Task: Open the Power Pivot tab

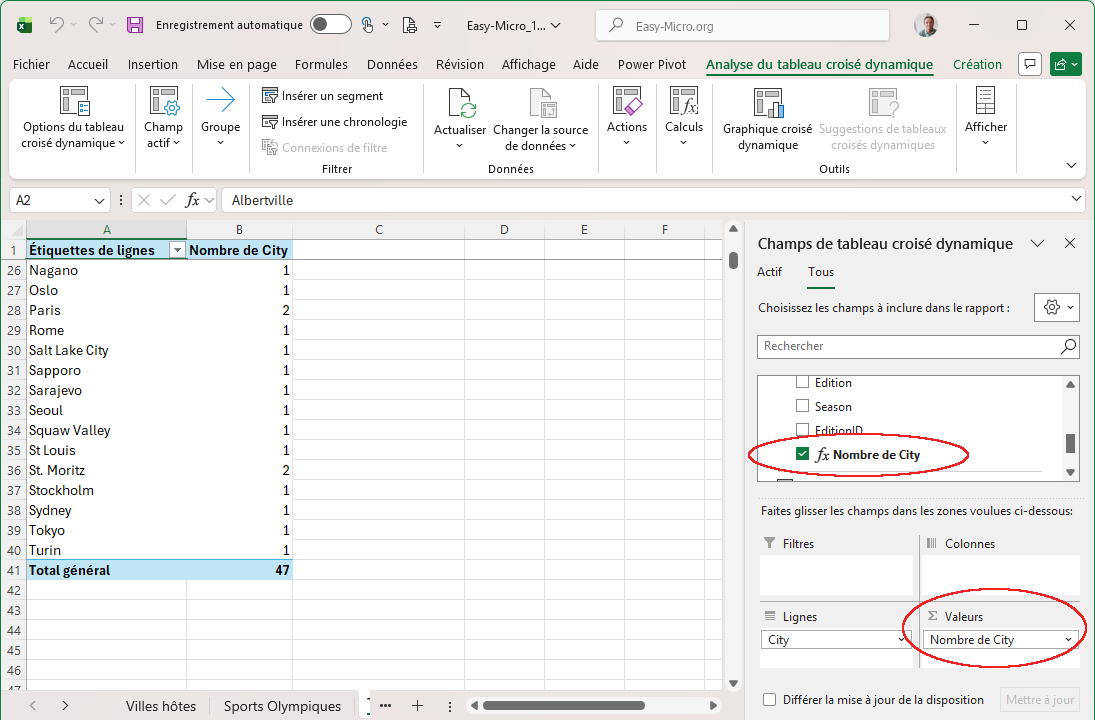Action: pyautogui.click(x=651, y=65)
